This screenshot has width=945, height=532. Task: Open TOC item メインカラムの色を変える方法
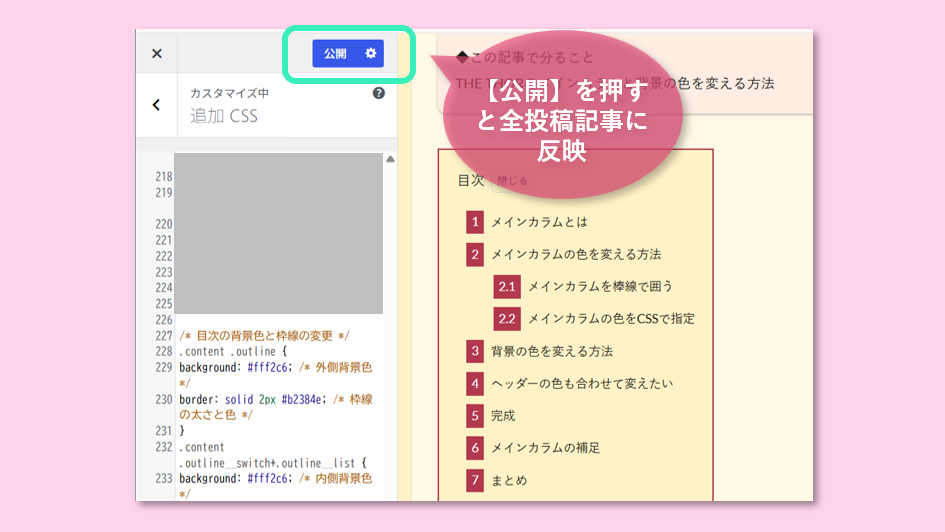point(576,254)
